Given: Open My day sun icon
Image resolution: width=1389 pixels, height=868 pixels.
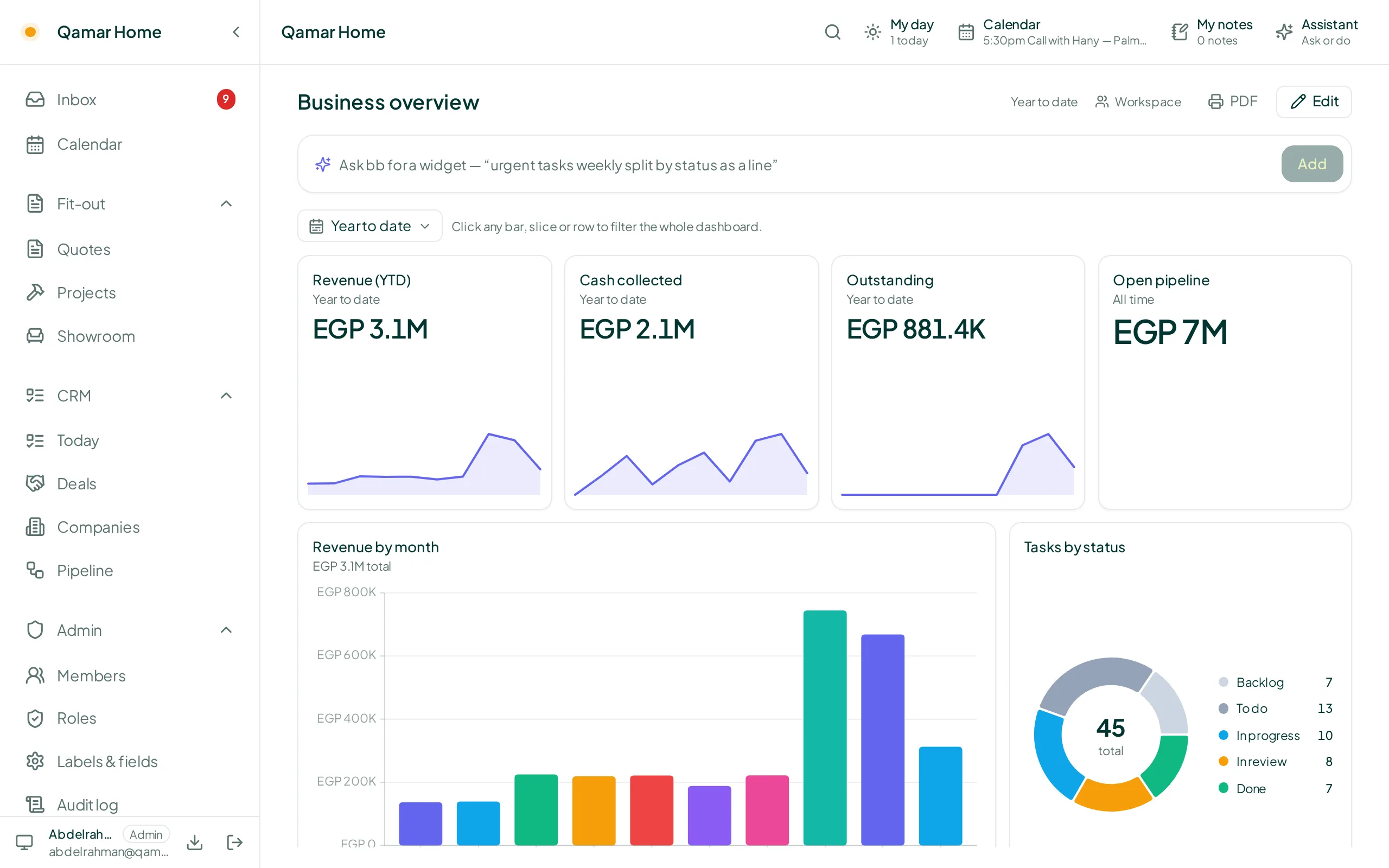Looking at the screenshot, I should pos(872,32).
